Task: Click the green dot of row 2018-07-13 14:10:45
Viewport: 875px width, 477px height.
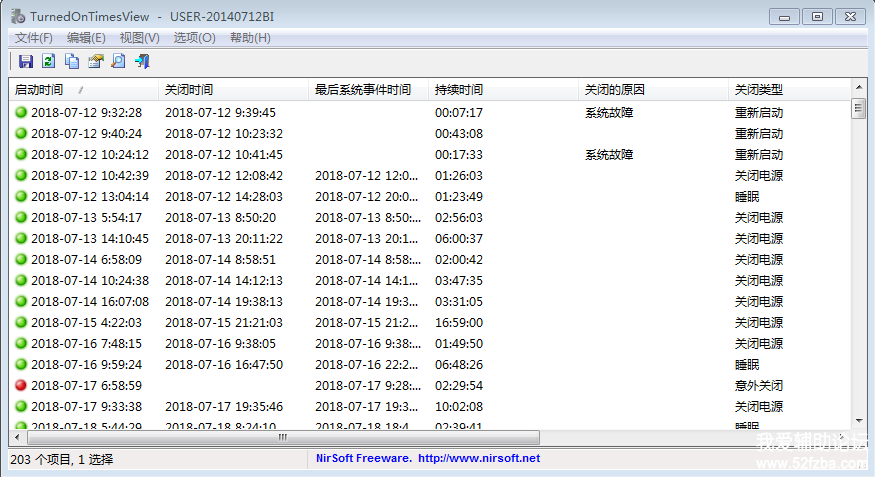Action: coord(21,238)
